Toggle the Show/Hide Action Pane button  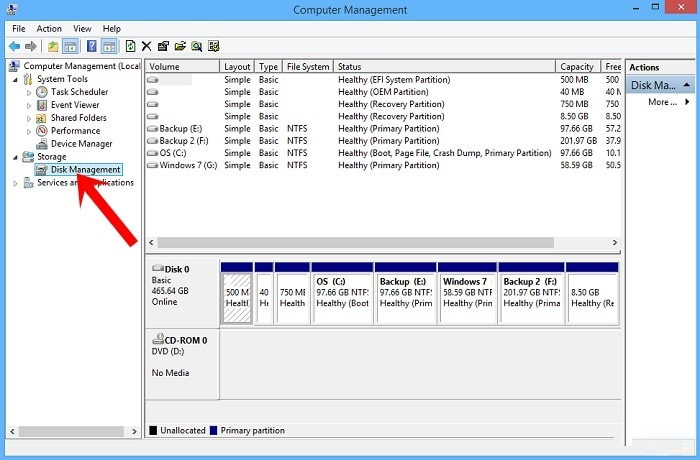coord(108,46)
